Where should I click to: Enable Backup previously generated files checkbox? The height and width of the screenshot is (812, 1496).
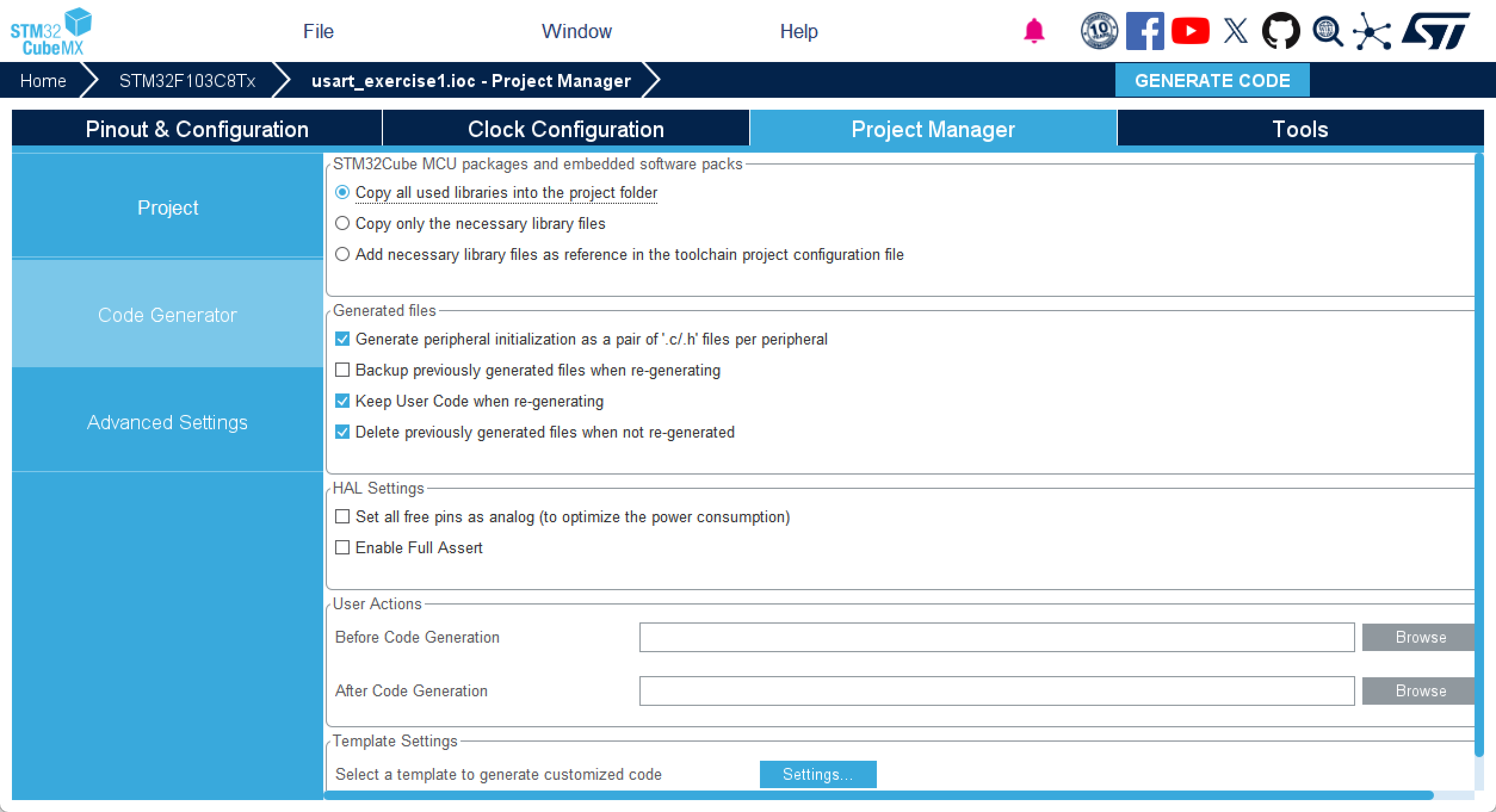pos(342,370)
